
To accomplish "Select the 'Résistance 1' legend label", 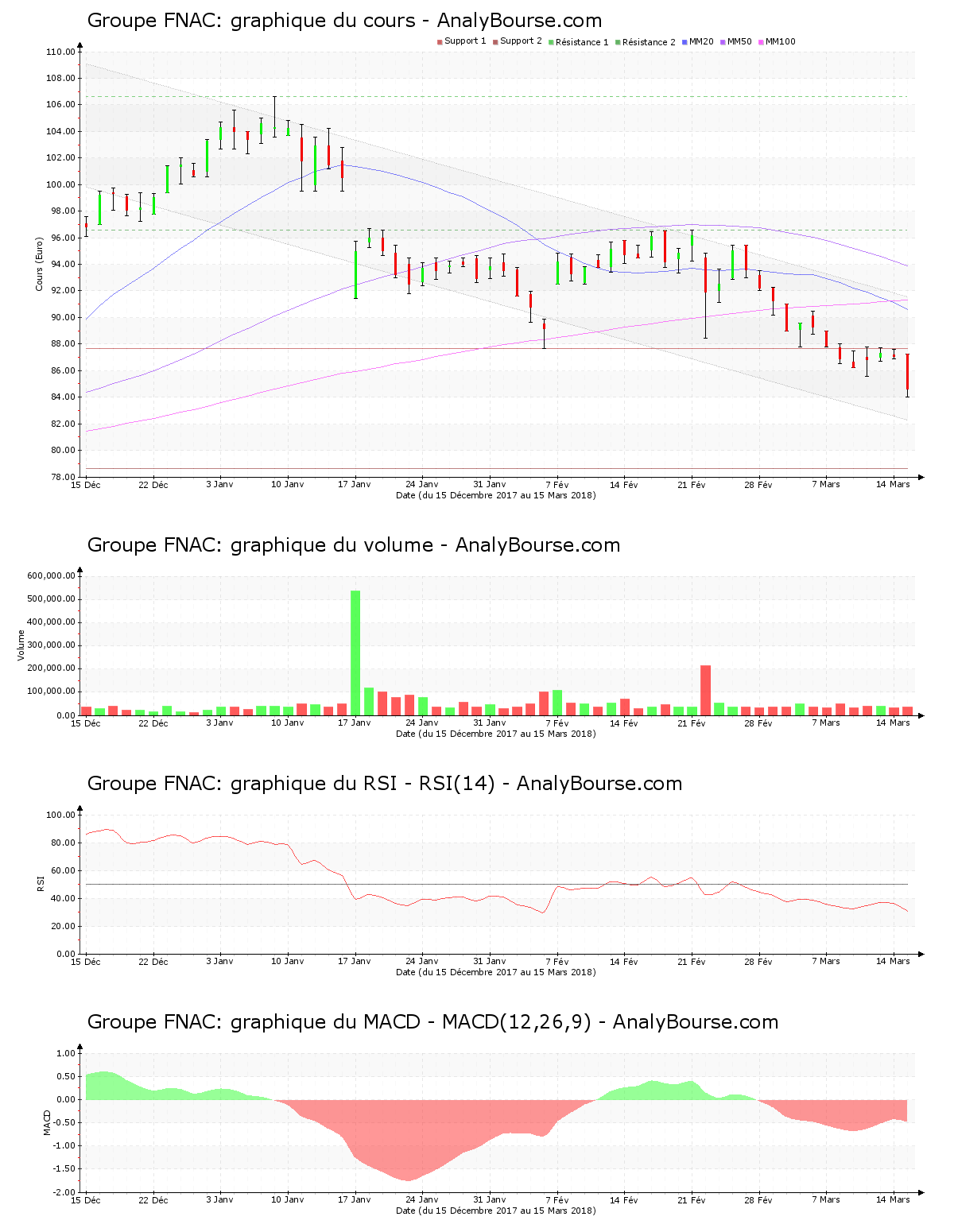I will tap(582, 42).
